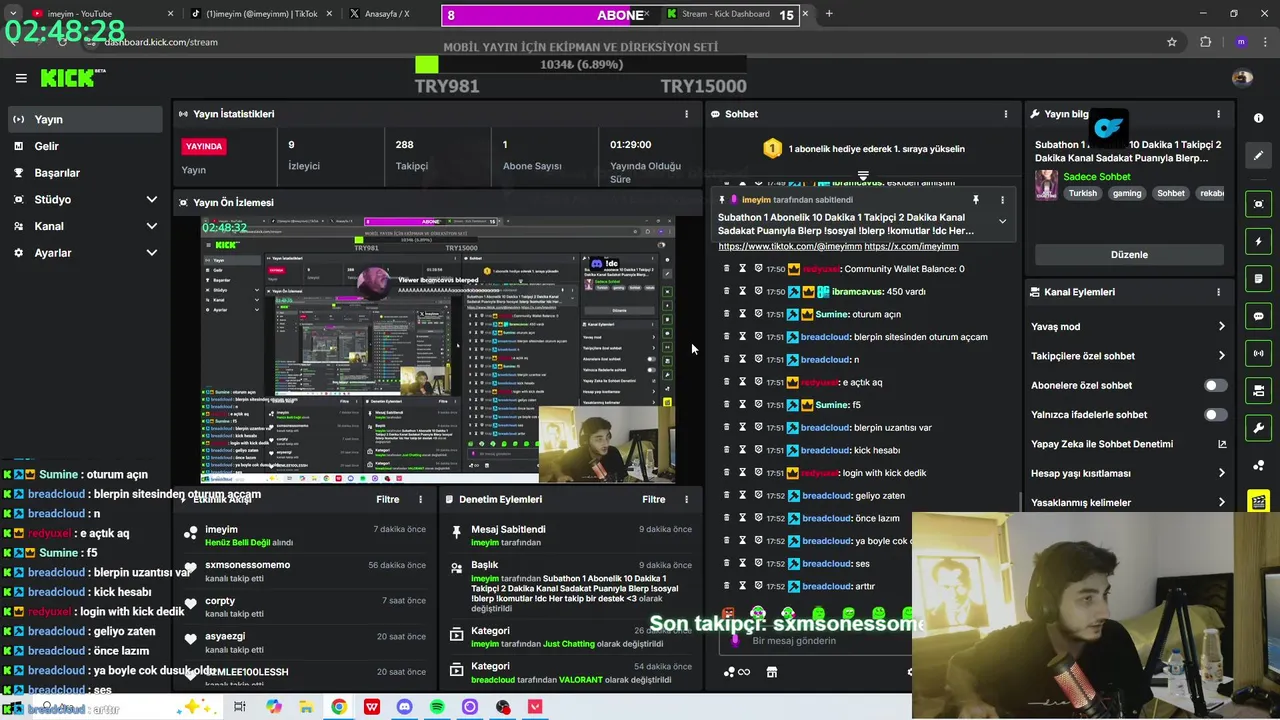This screenshot has width=1280, height=720.
Task: Open Chrome from the Windows taskbar
Action: pos(339,707)
